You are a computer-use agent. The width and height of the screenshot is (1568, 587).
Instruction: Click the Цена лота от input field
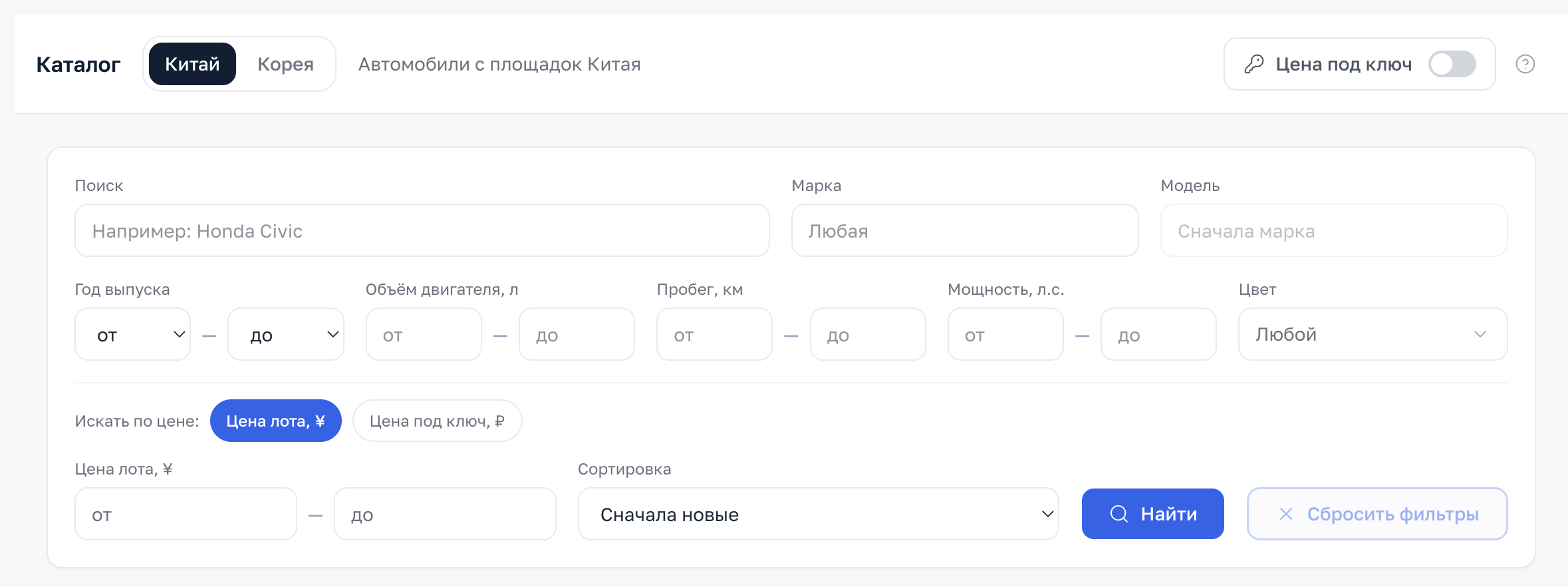click(x=186, y=514)
